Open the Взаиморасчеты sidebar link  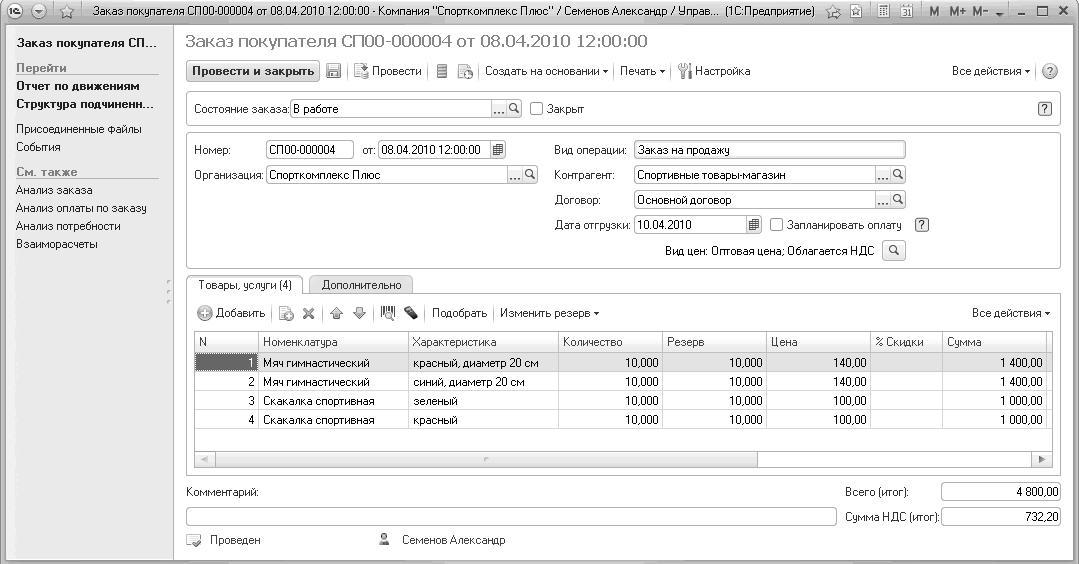56,243
